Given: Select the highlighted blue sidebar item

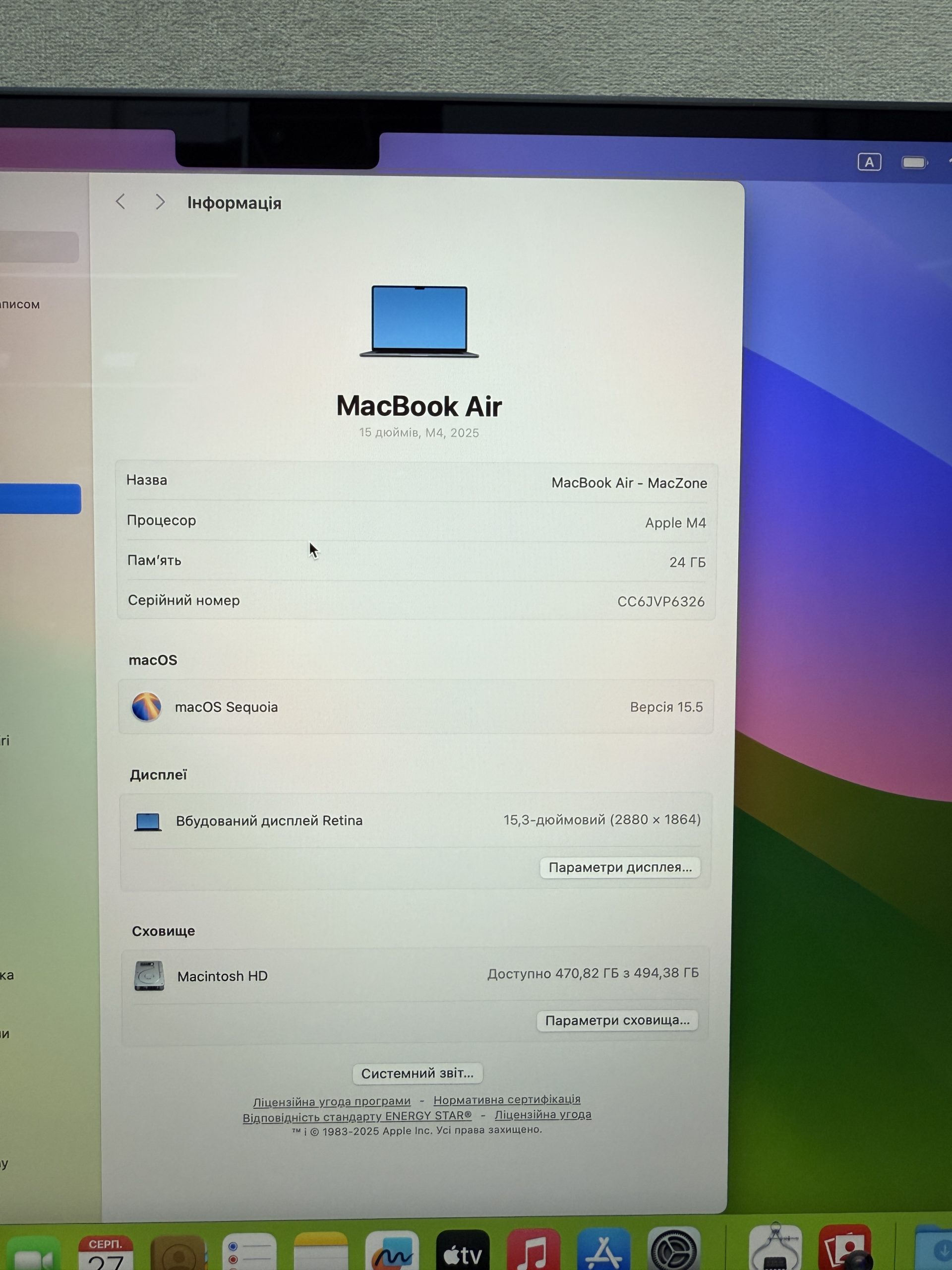Looking at the screenshot, I should (x=40, y=499).
